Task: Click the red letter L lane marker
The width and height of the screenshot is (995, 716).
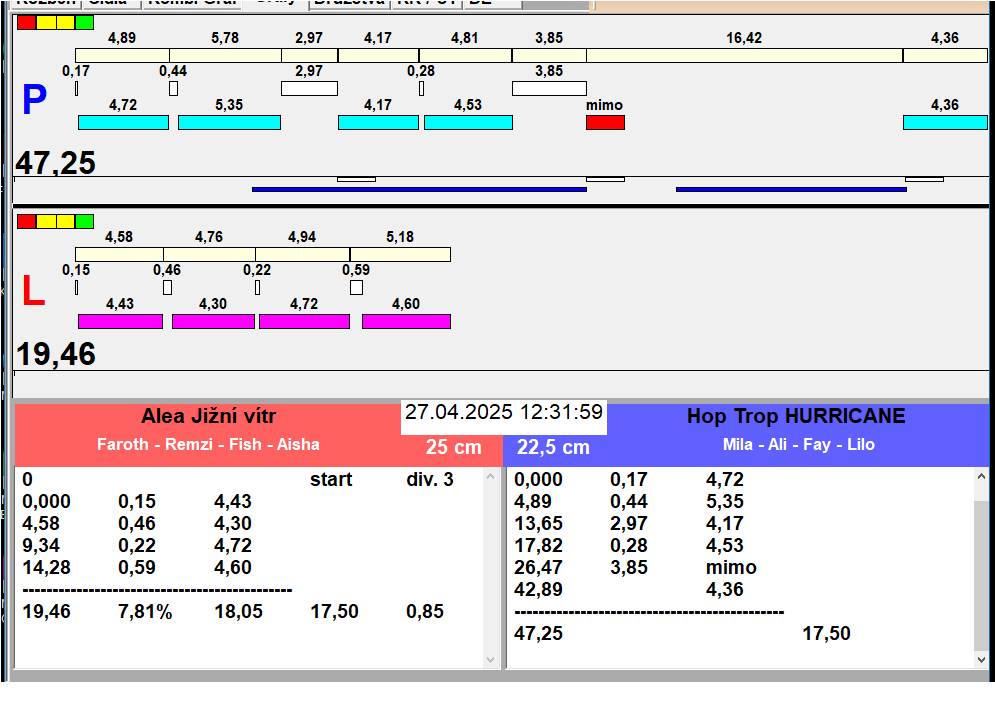Action: click(33, 292)
